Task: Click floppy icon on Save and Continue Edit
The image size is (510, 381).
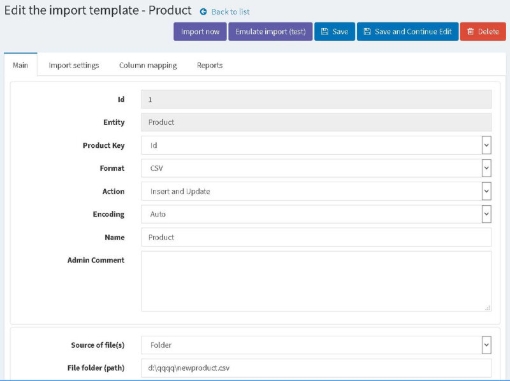Action: pos(367,32)
